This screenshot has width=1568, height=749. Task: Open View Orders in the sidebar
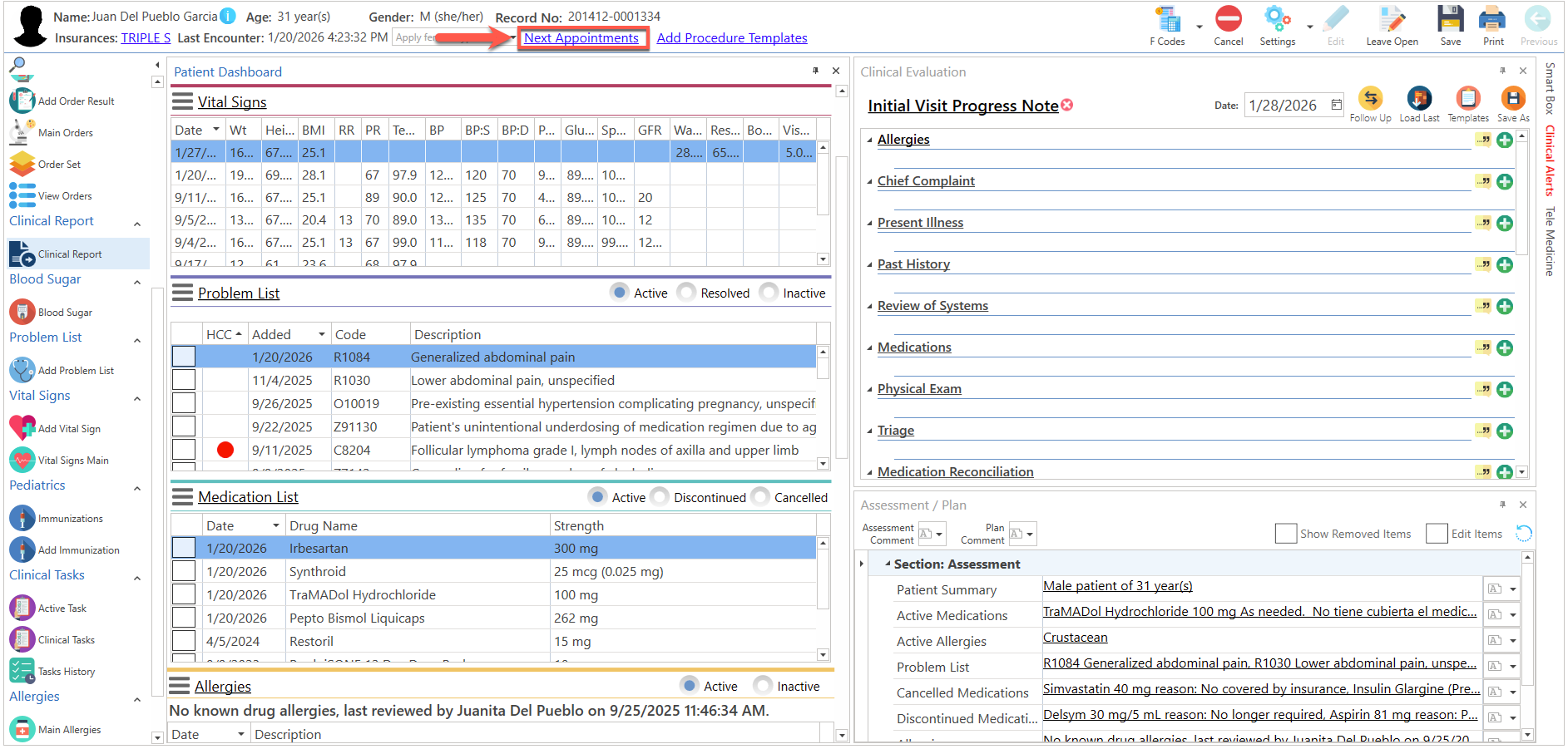click(52, 195)
